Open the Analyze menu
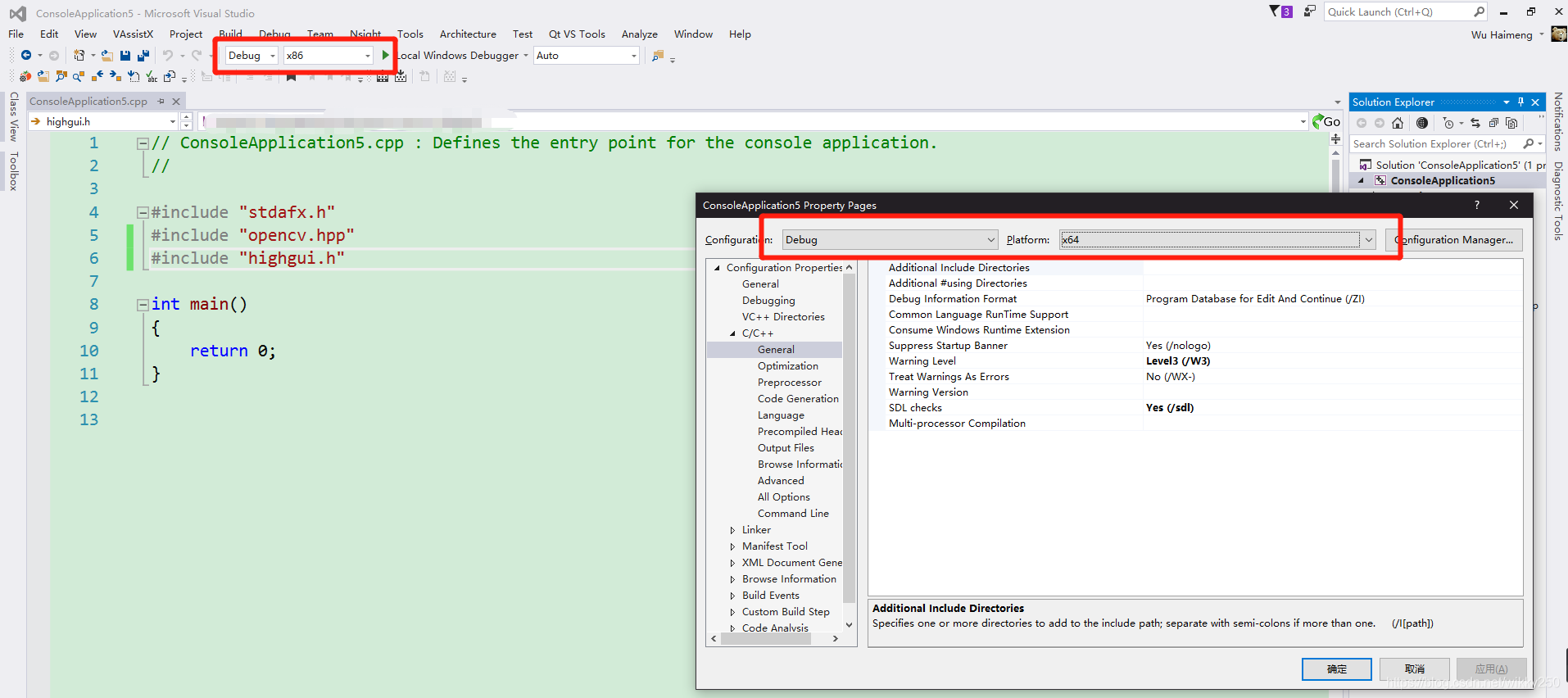1568x698 pixels. (640, 34)
